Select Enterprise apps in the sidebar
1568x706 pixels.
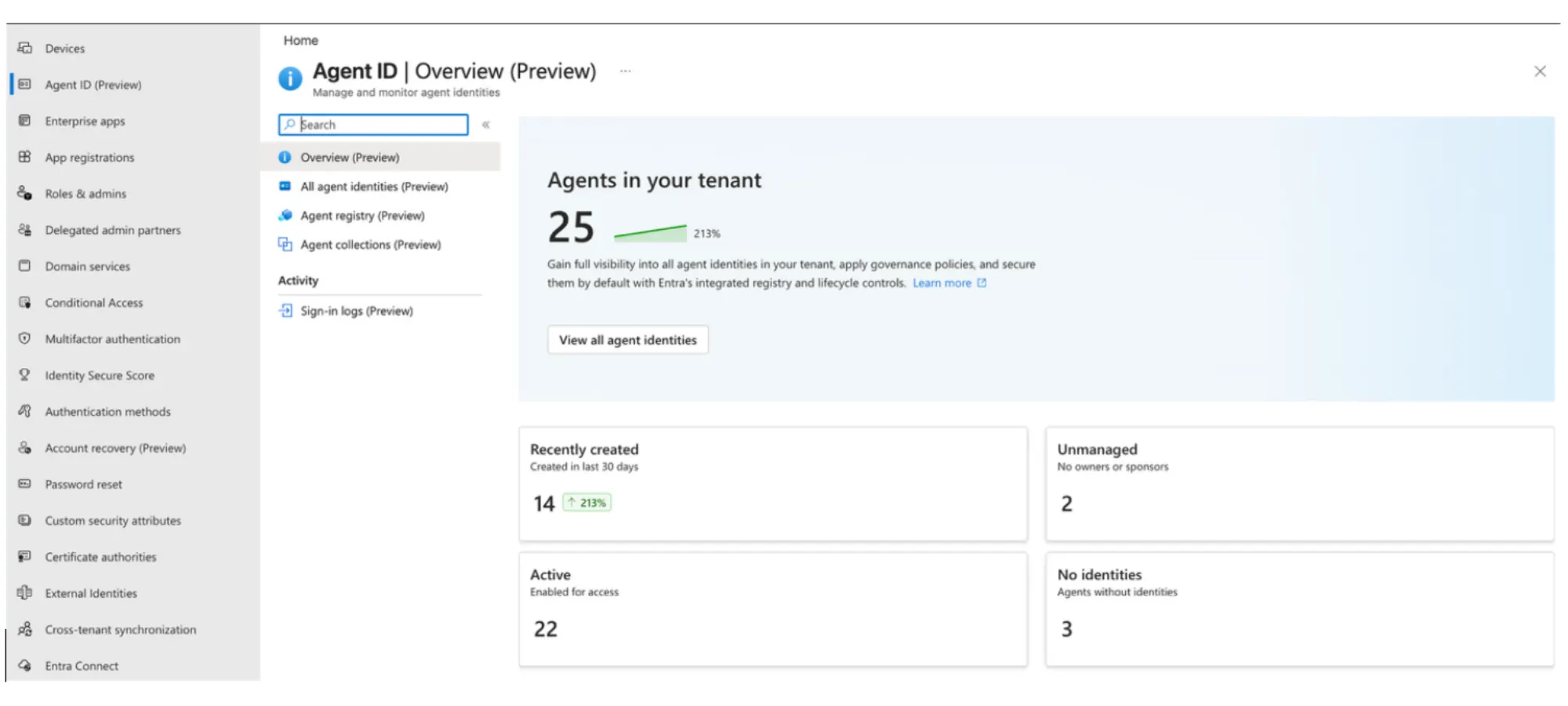click(85, 121)
